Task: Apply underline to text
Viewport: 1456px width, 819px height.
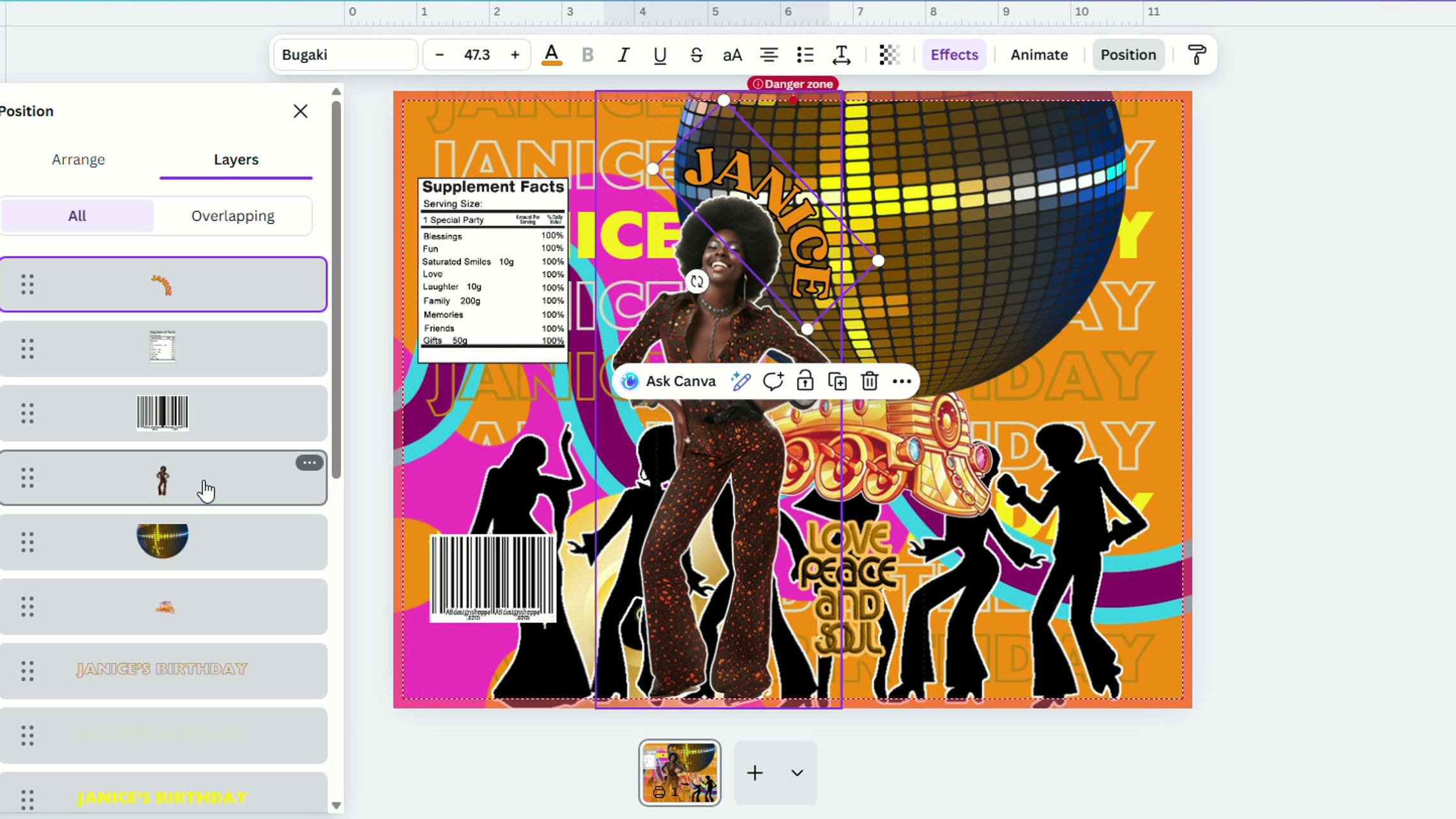Action: tap(660, 55)
